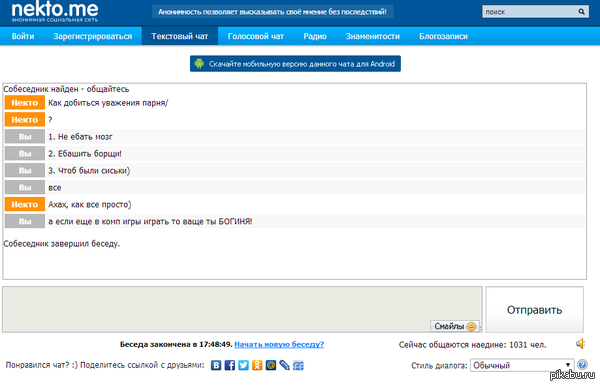Share via Moi Krug icon
The image size is (600, 386).
tap(298, 366)
